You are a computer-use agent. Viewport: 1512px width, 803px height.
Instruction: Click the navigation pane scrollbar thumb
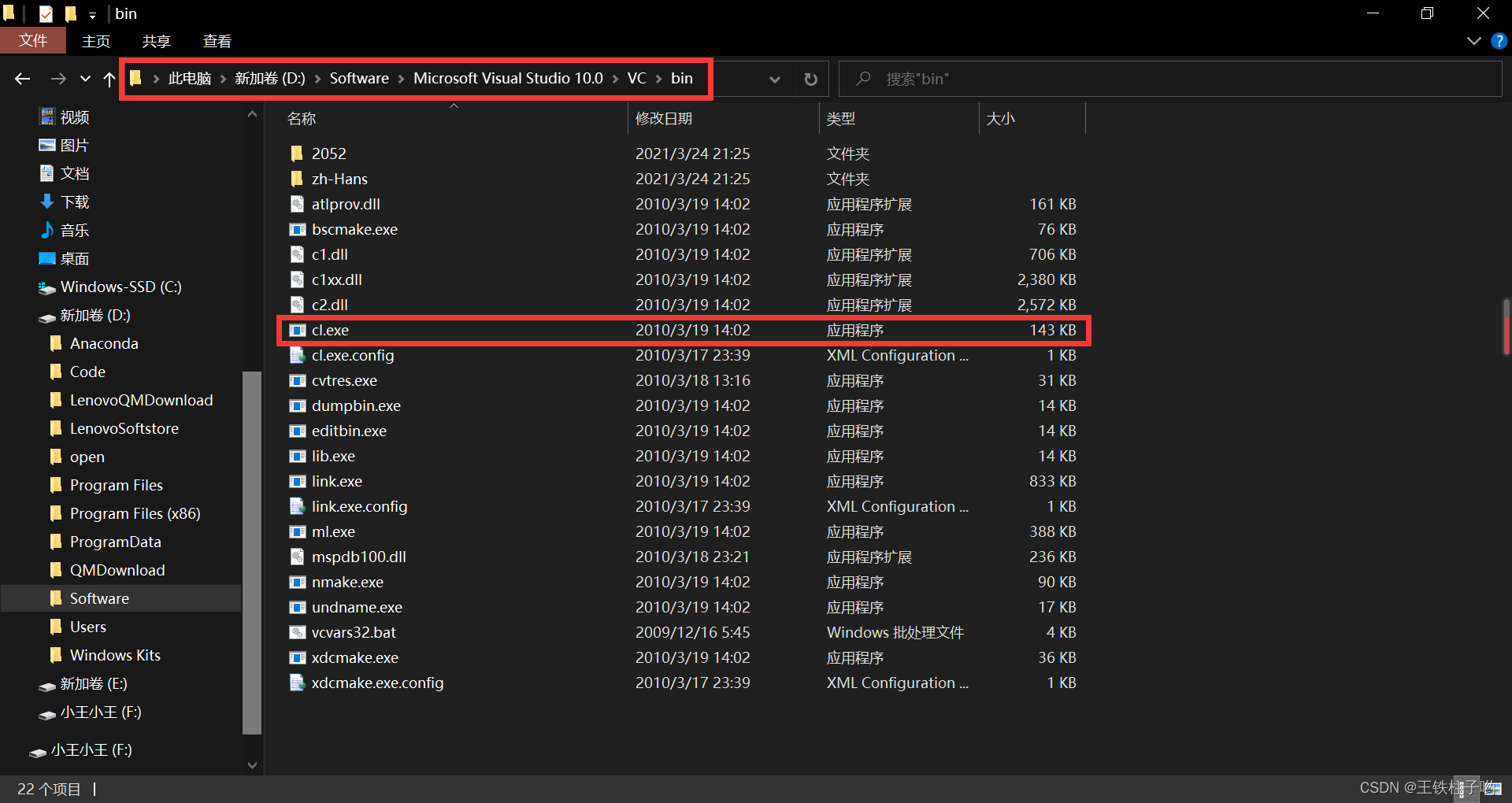pos(252,552)
